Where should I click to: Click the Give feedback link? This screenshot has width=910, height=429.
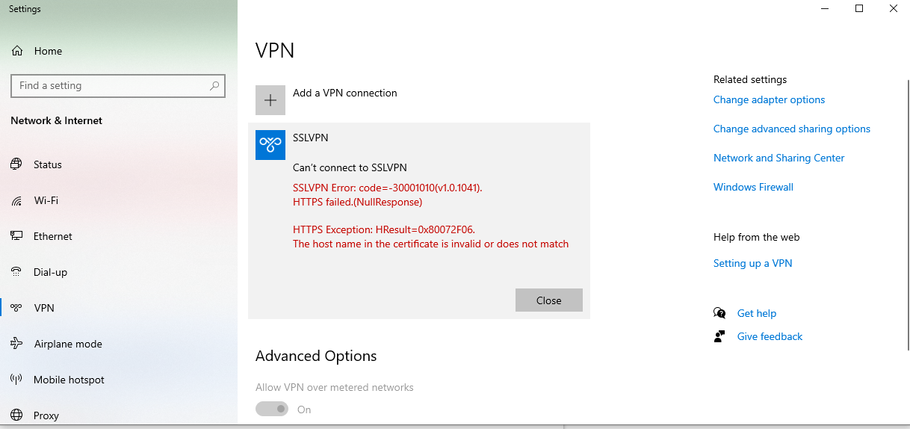[769, 337]
